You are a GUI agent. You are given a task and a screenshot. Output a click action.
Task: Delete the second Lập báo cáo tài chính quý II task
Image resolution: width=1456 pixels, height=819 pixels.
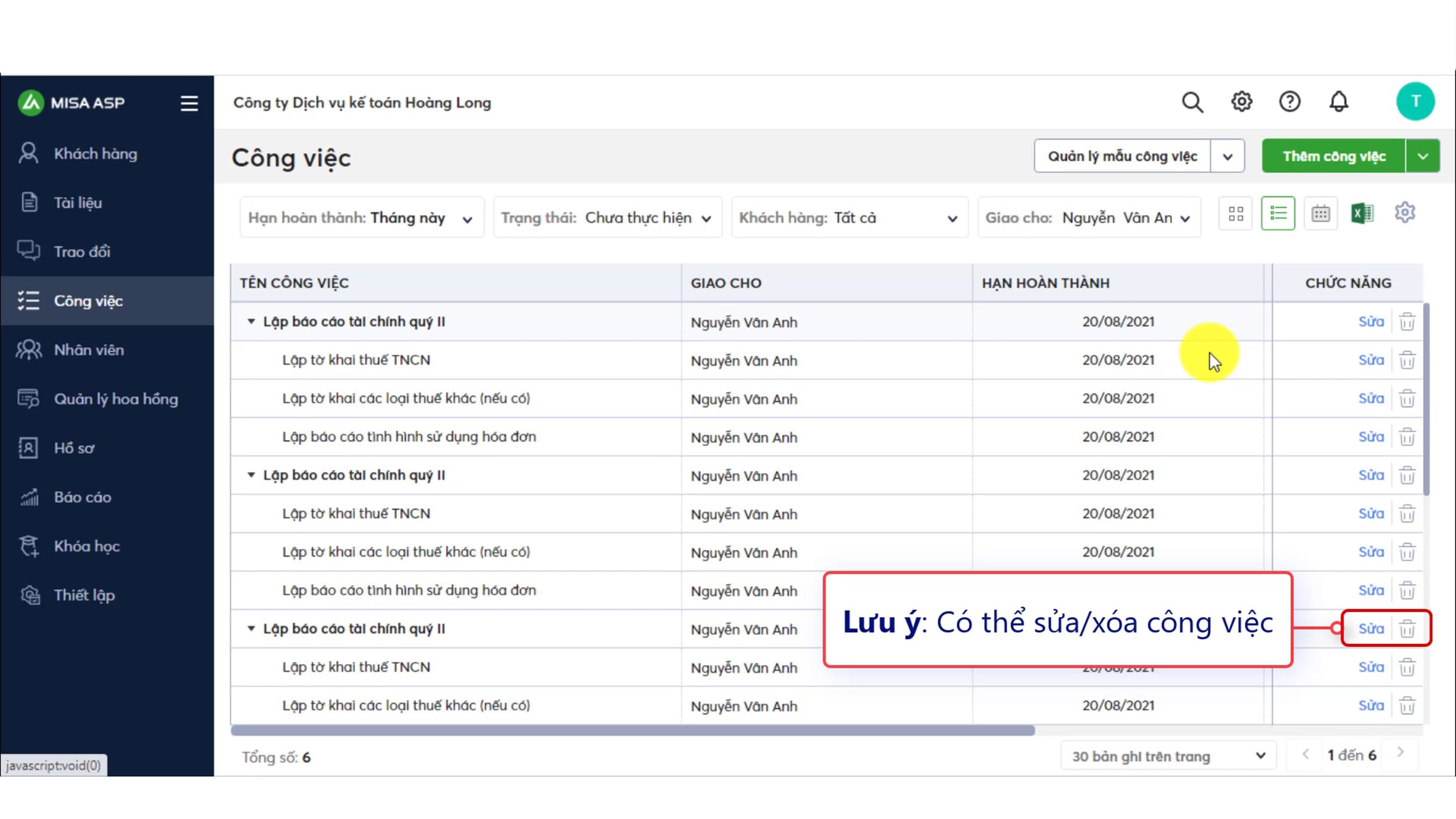[x=1407, y=476]
